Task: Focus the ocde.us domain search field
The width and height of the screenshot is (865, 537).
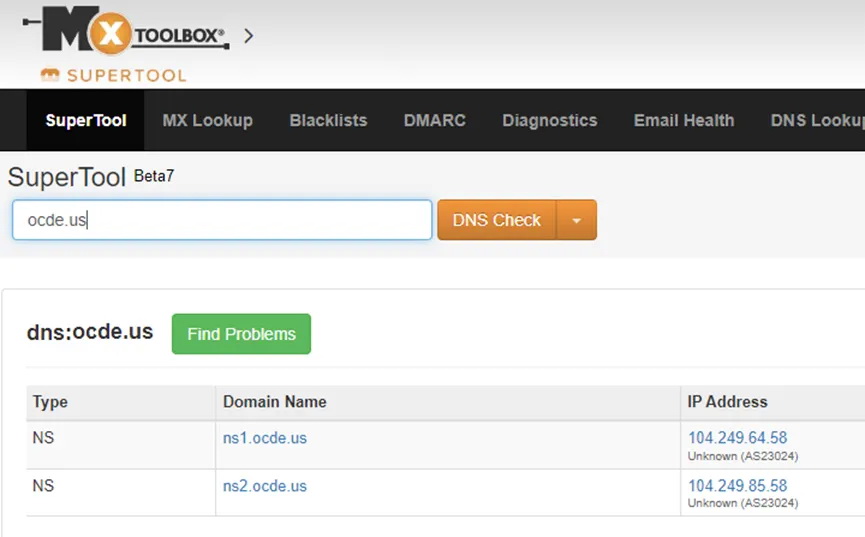Action: click(222, 220)
